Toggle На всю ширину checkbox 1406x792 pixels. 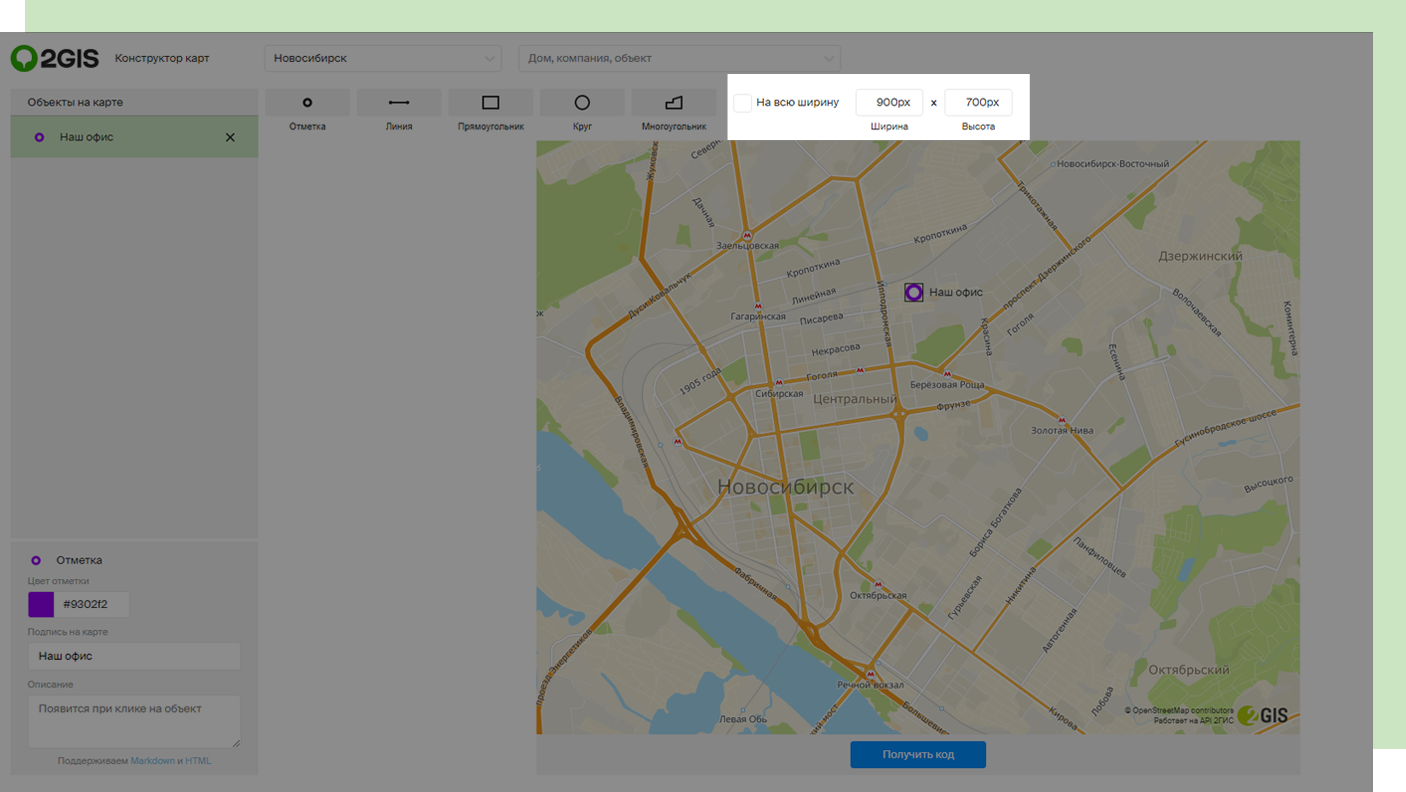pyautogui.click(x=742, y=102)
